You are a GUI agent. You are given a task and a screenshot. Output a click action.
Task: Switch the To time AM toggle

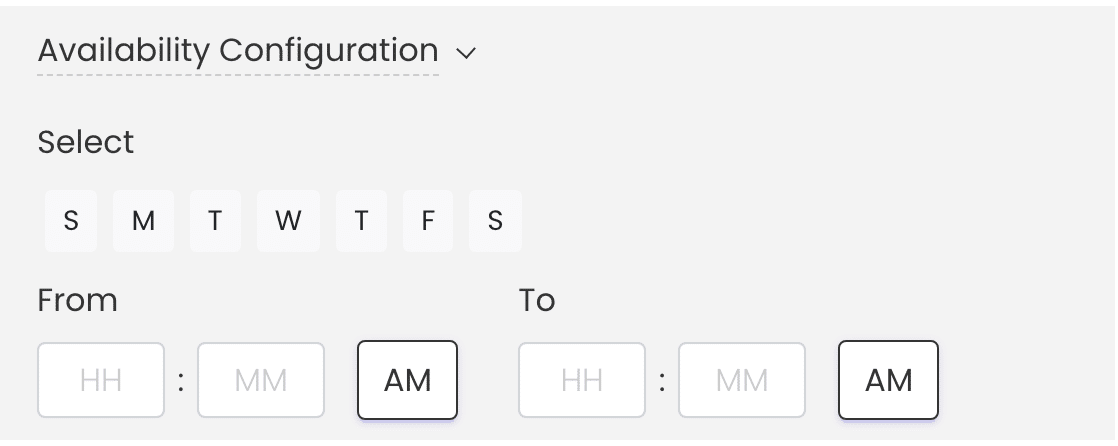point(889,380)
